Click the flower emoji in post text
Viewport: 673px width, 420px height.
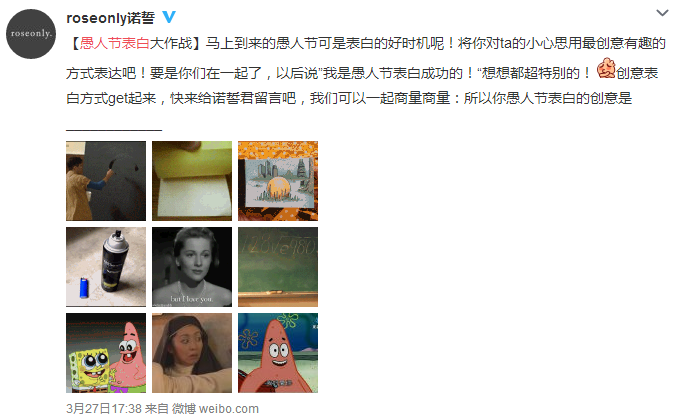606,68
